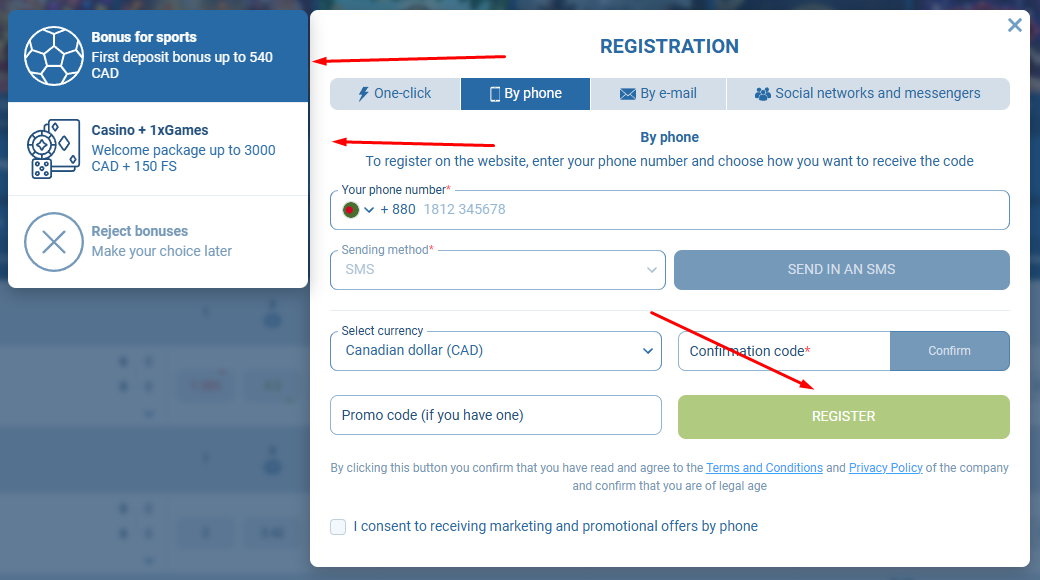Screen dimensions: 1040x580
Task: Click the Send in an SMS button
Action: 841,270
